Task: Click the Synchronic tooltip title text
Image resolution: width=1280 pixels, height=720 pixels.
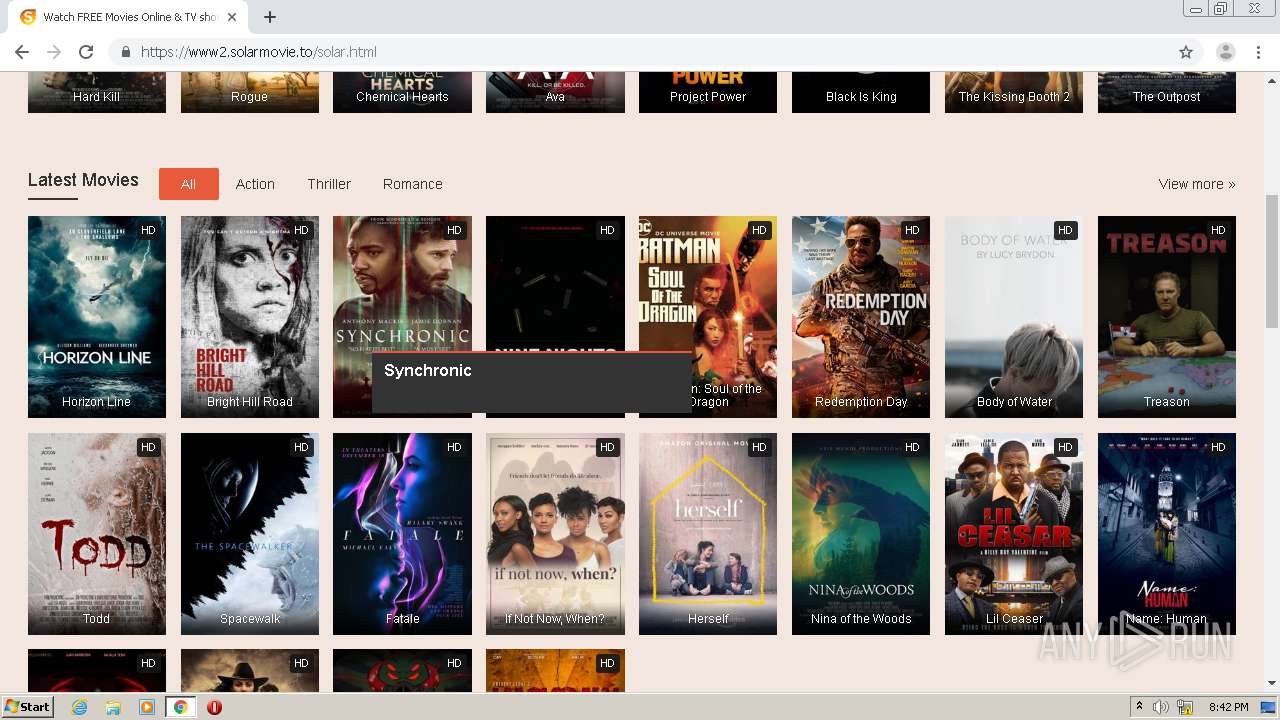Action: click(x=428, y=370)
